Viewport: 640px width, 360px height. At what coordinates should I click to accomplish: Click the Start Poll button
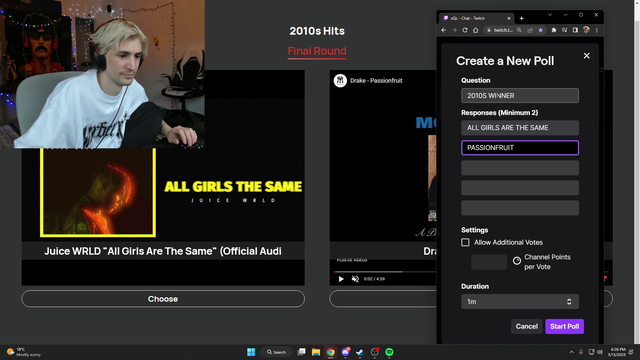[564, 327]
